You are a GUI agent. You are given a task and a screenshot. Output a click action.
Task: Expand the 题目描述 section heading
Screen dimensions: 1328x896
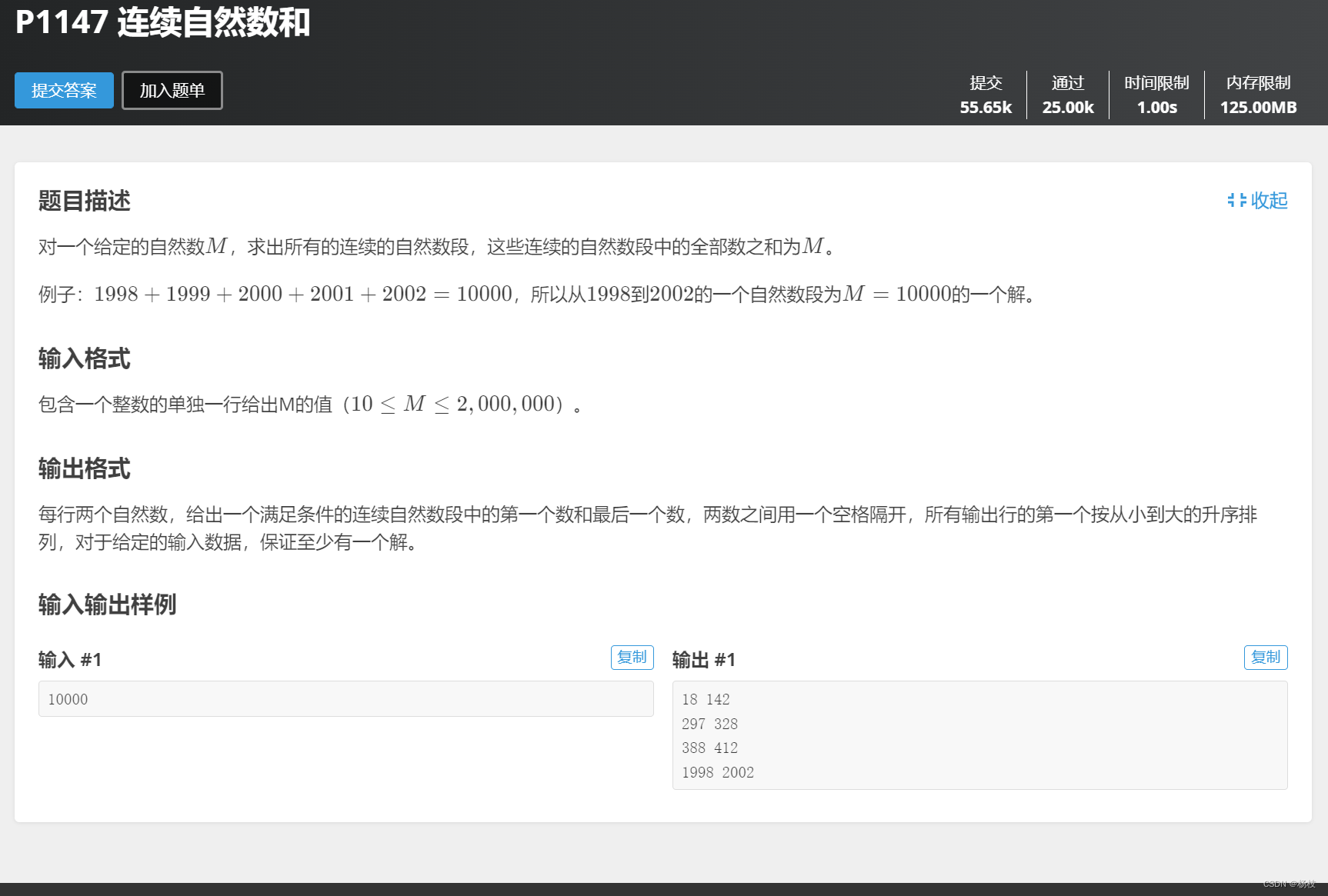(x=83, y=202)
